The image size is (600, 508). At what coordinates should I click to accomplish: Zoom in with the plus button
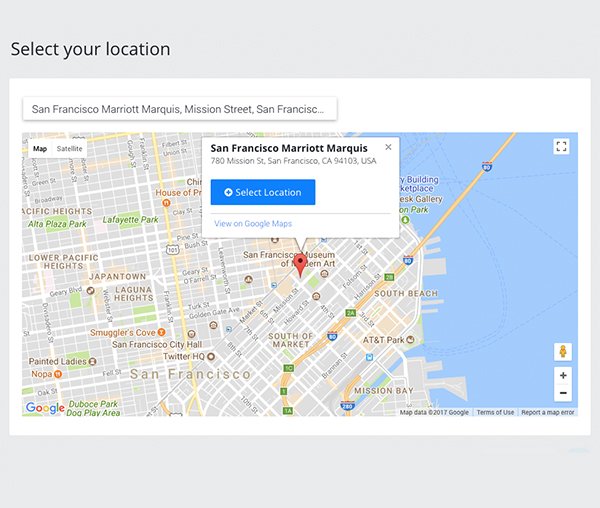(563, 375)
